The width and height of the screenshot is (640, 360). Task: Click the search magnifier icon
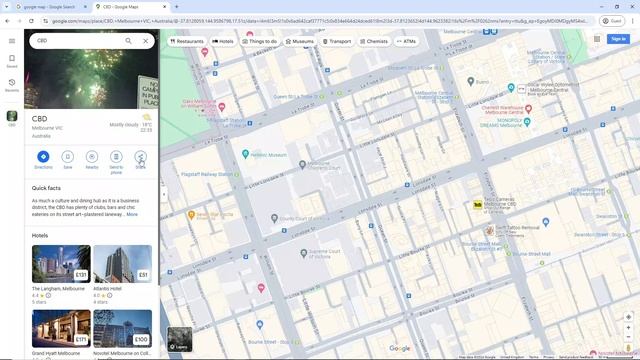[129, 41]
